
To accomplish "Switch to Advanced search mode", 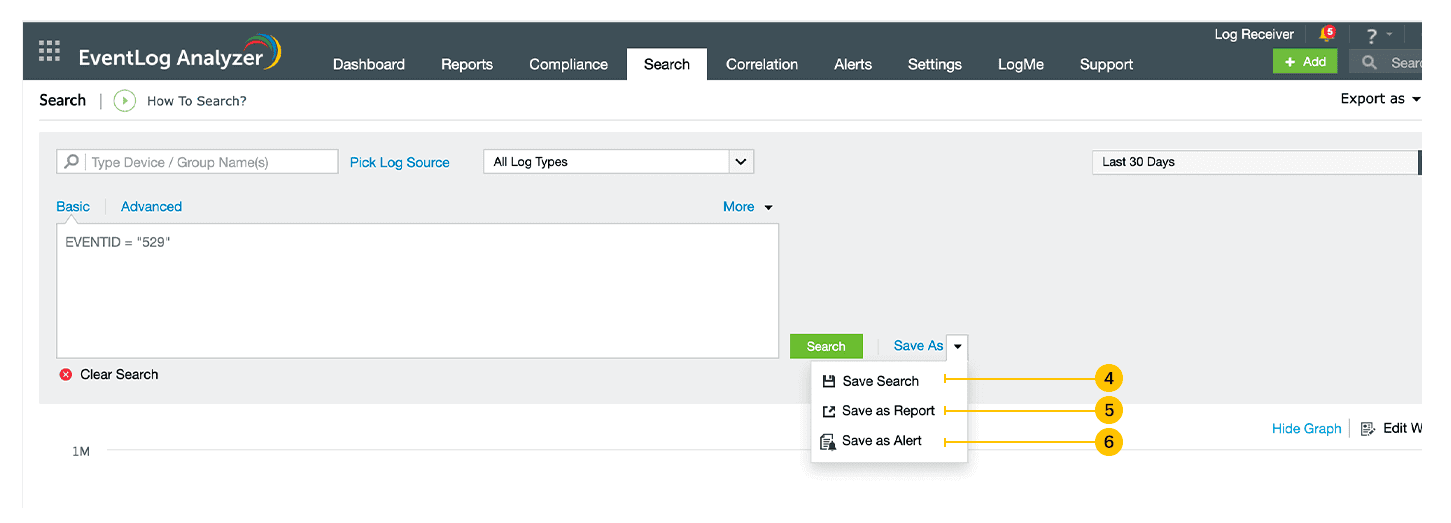I will tap(151, 207).
